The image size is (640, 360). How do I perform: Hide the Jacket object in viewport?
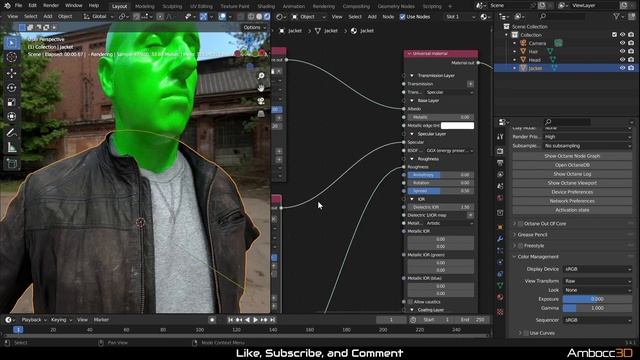[x=622, y=68]
